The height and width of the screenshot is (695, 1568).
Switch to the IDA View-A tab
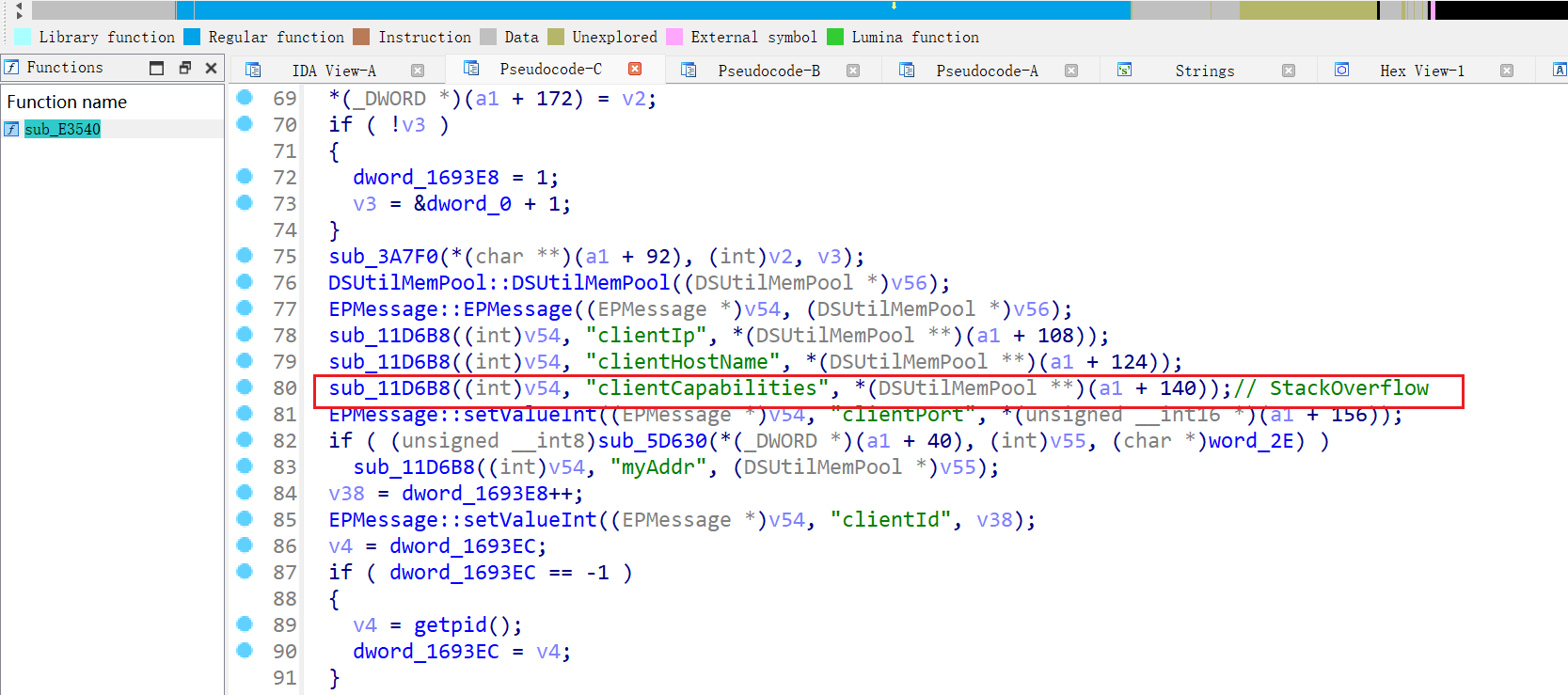point(334,71)
